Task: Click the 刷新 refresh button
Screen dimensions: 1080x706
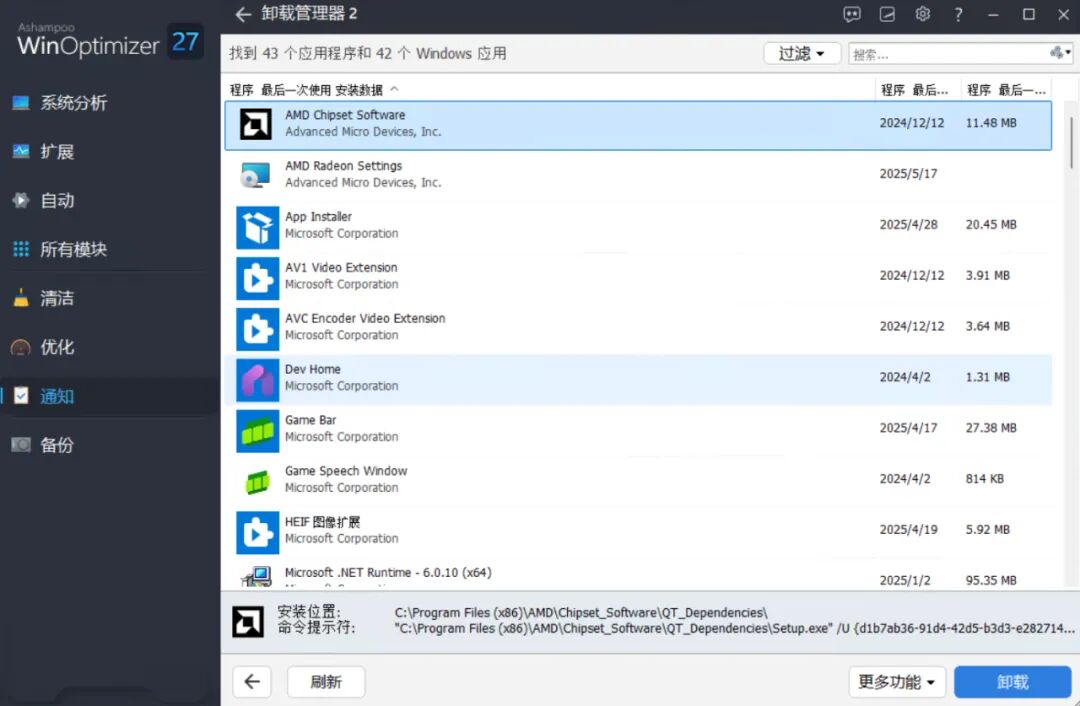Action: tap(326, 682)
